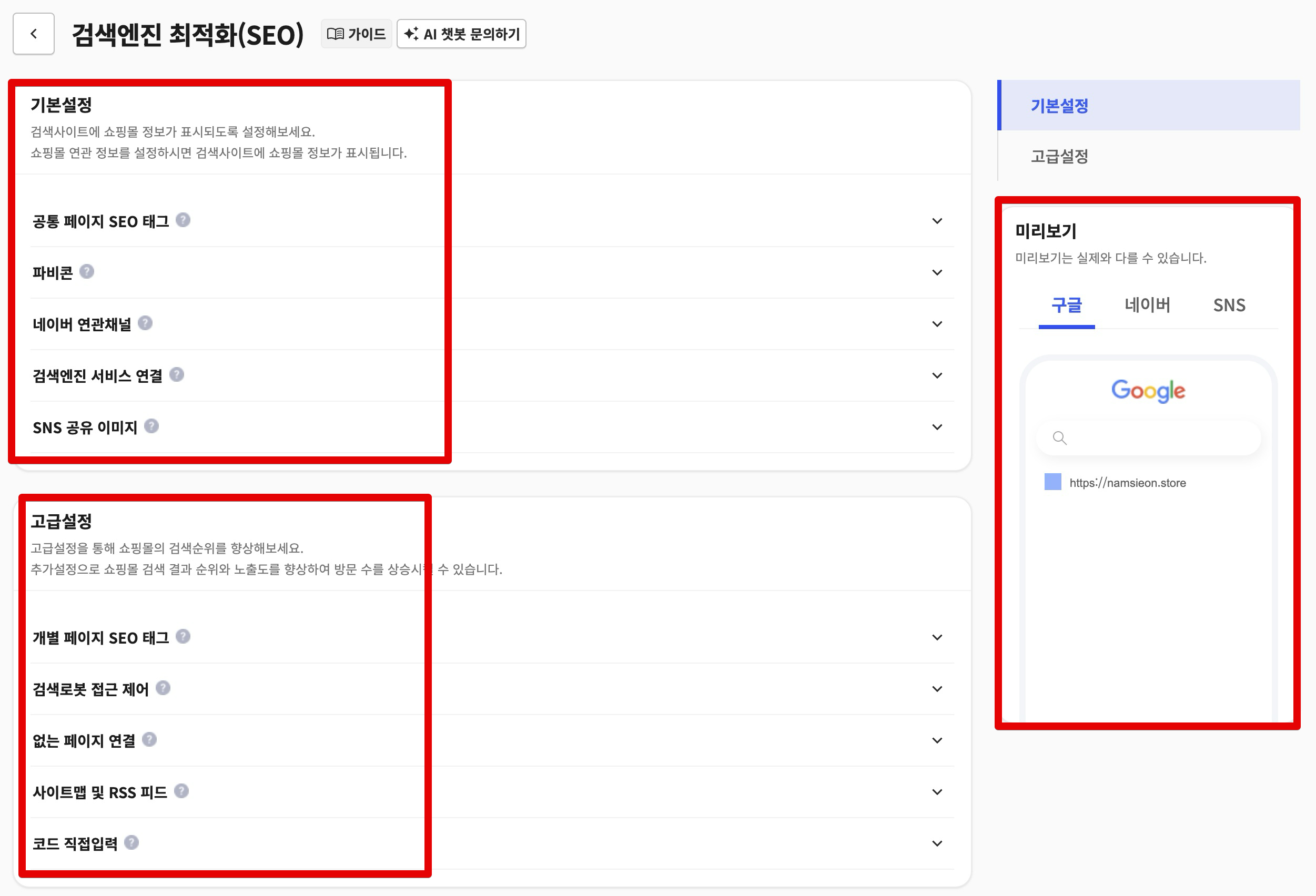Switch preview to the 네이버 tab
1316x896 pixels.
point(1147,305)
